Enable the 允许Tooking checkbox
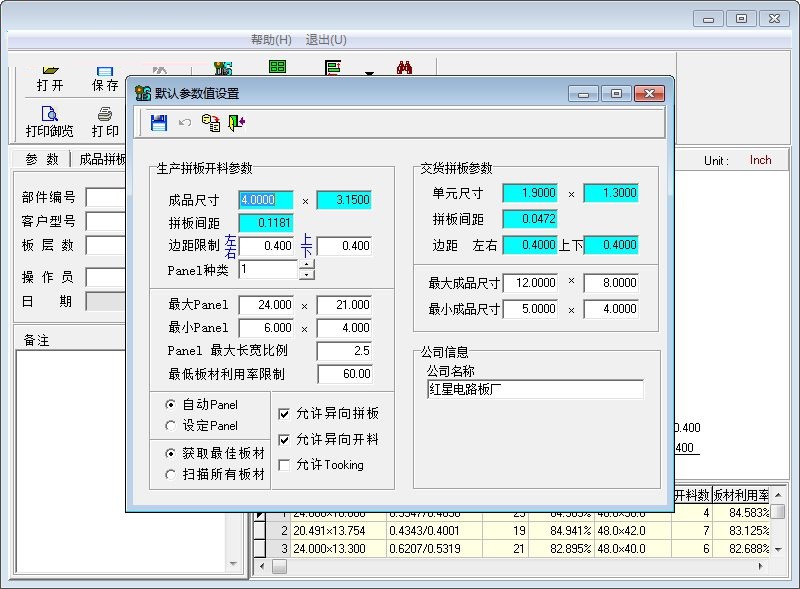Image resolution: width=800 pixels, height=589 pixels. 282,464
